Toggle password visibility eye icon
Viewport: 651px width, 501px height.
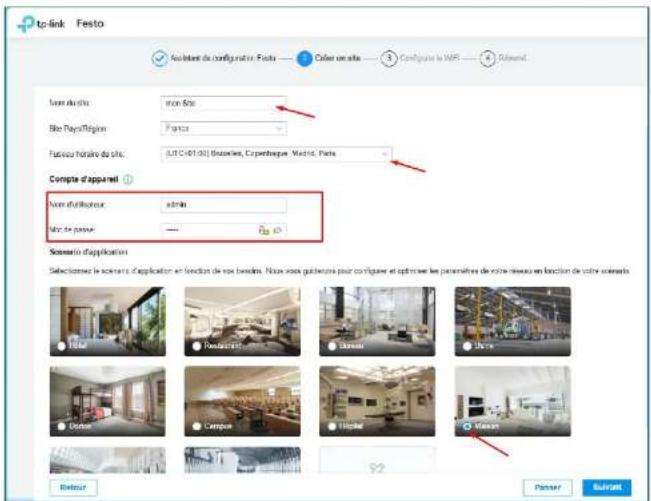(x=277, y=230)
